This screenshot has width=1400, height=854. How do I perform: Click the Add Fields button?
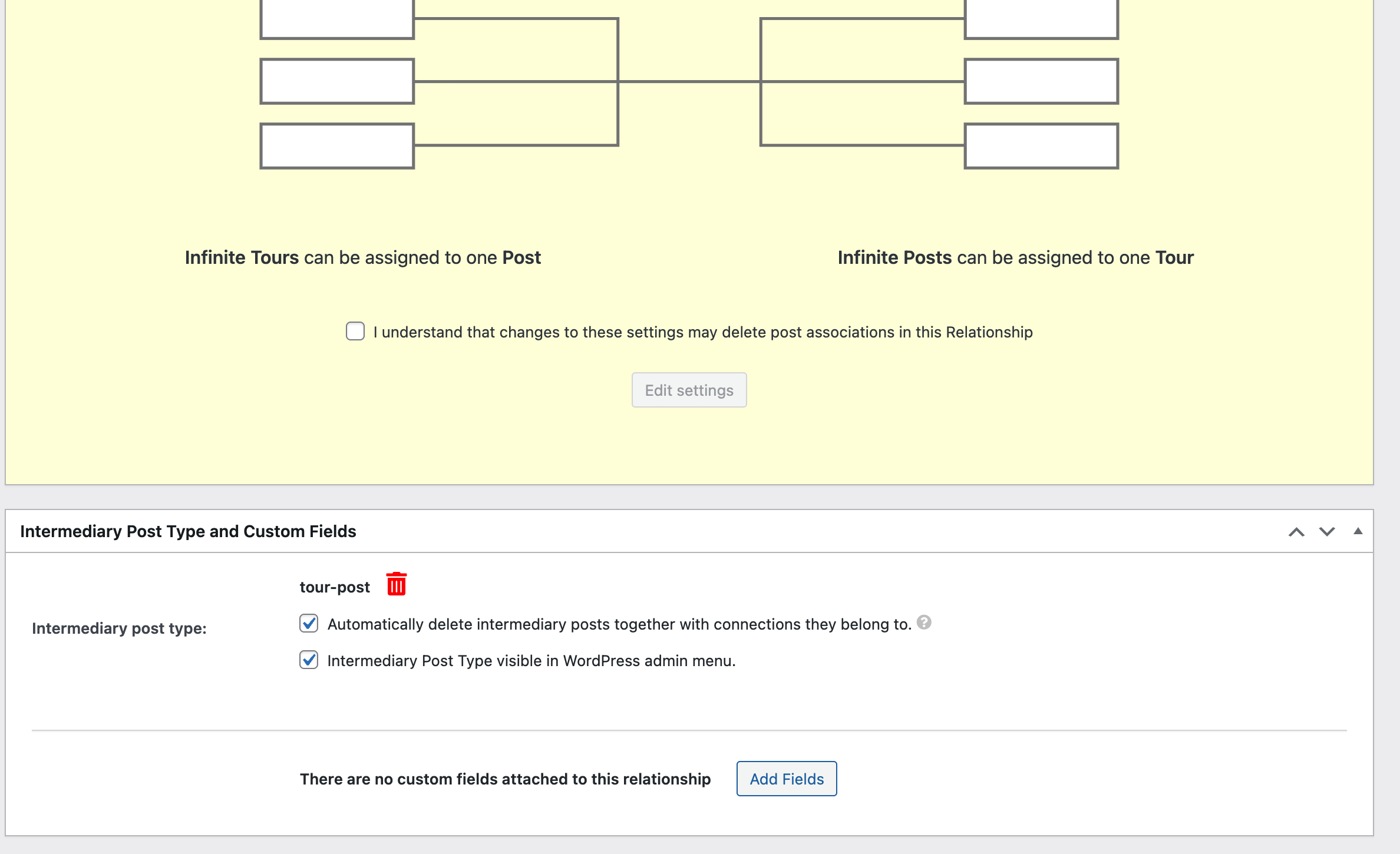click(x=786, y=779)
